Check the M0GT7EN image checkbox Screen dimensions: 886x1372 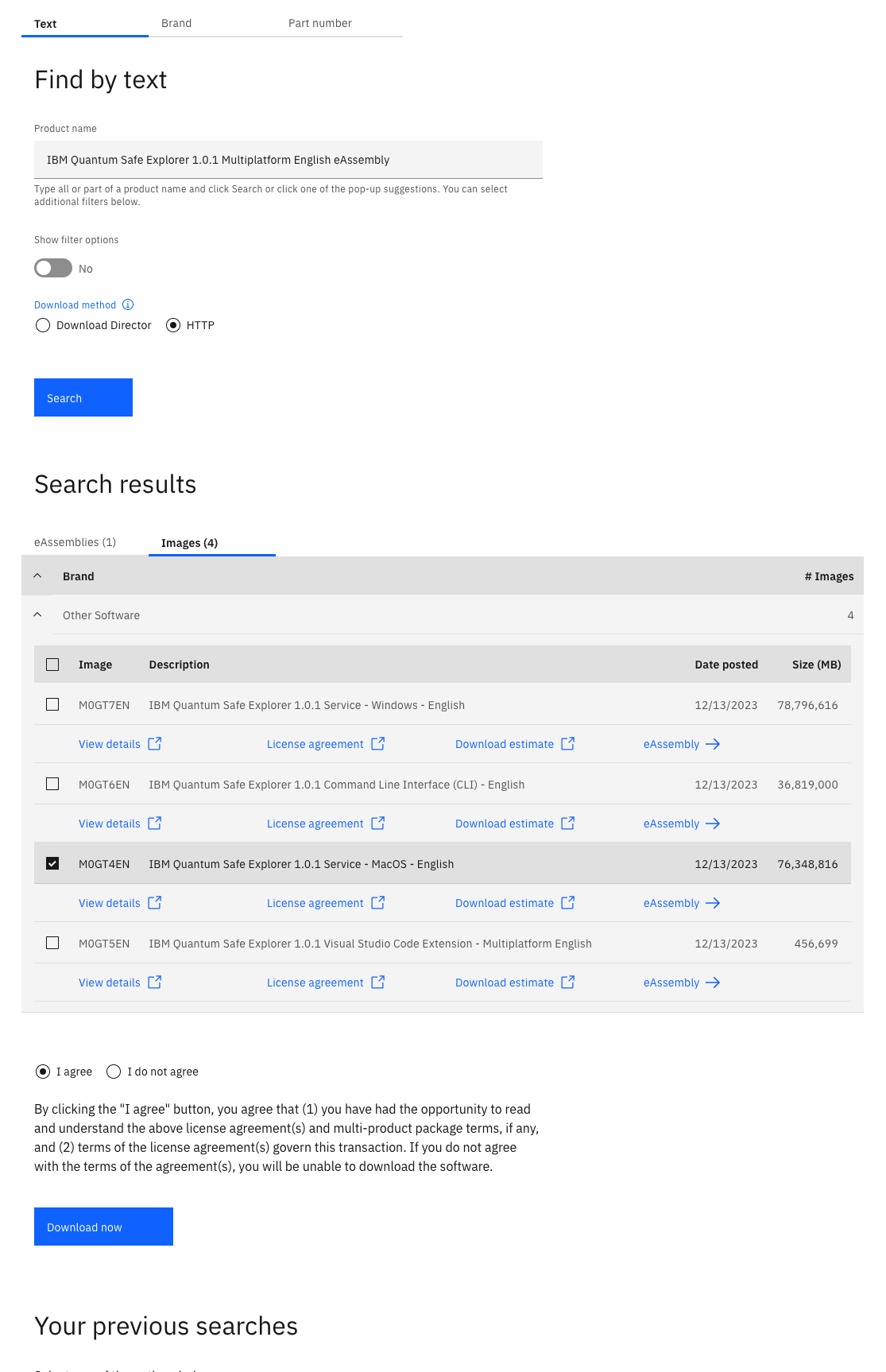coord(52,704)
